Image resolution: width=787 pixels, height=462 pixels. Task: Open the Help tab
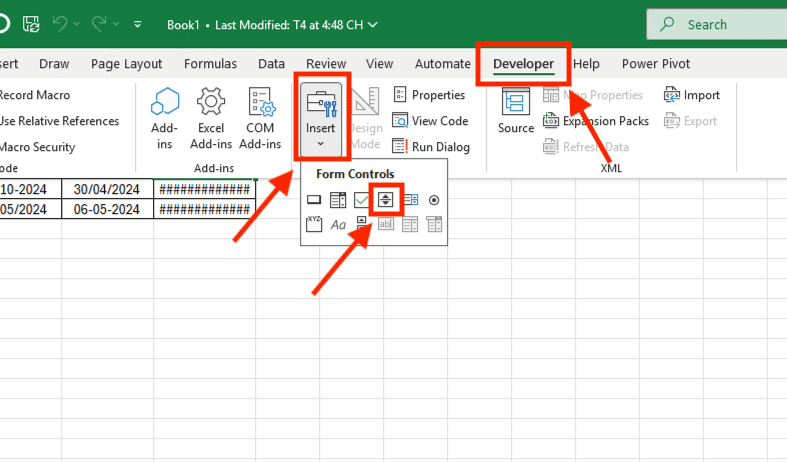pos(586,64)
